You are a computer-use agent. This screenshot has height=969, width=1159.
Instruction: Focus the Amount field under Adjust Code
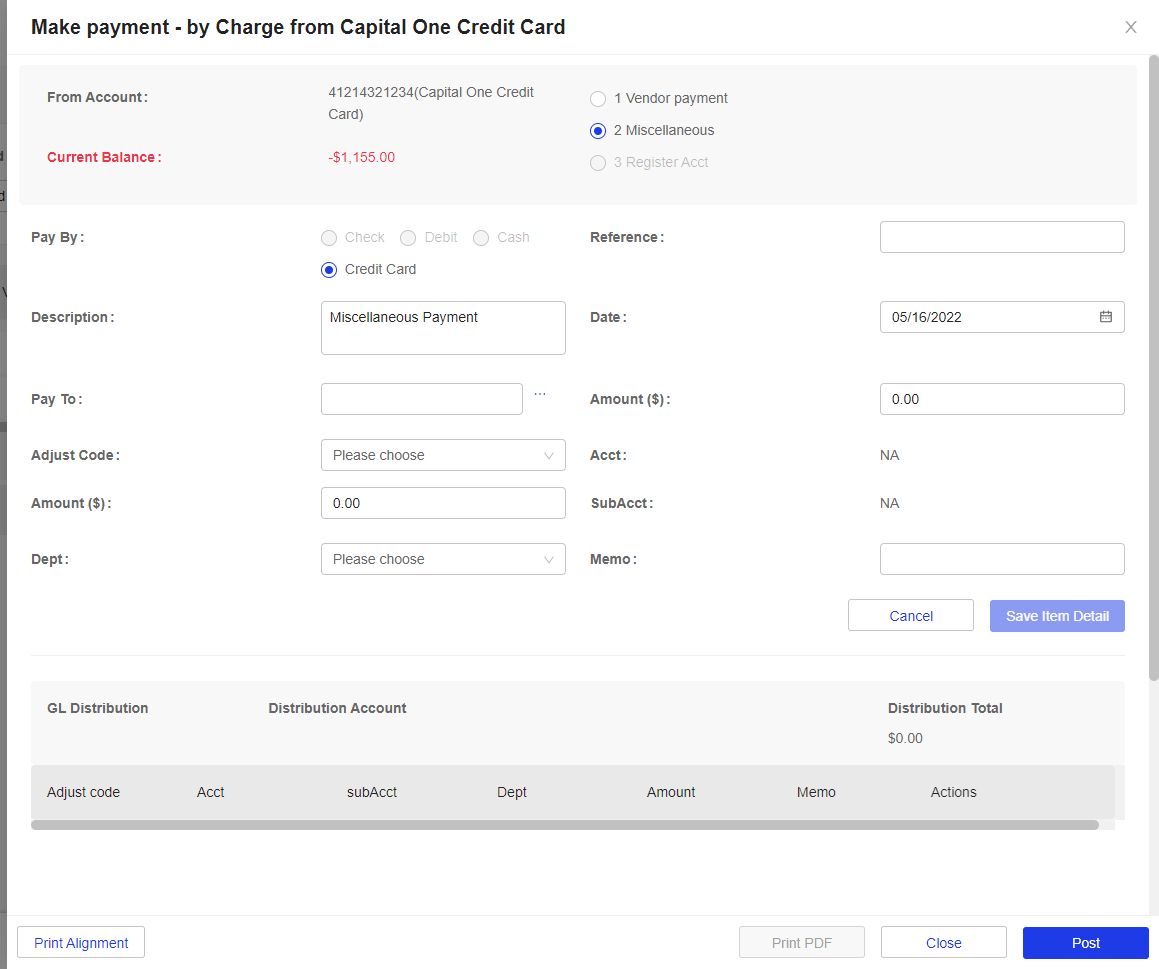443,503
